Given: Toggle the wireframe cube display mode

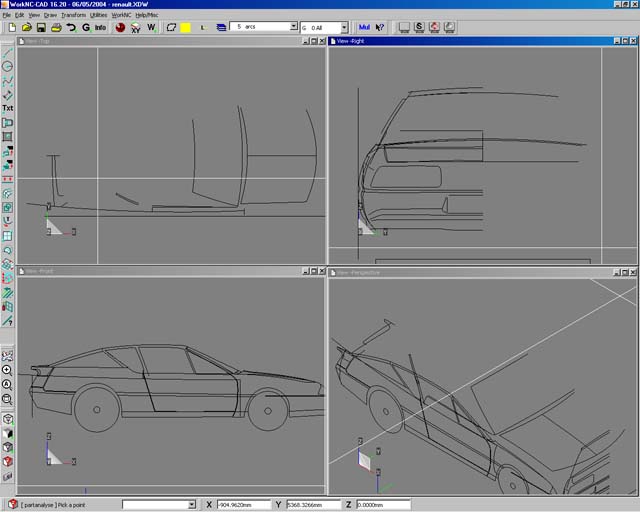Looking at the screenshot, I should (8, 419).
